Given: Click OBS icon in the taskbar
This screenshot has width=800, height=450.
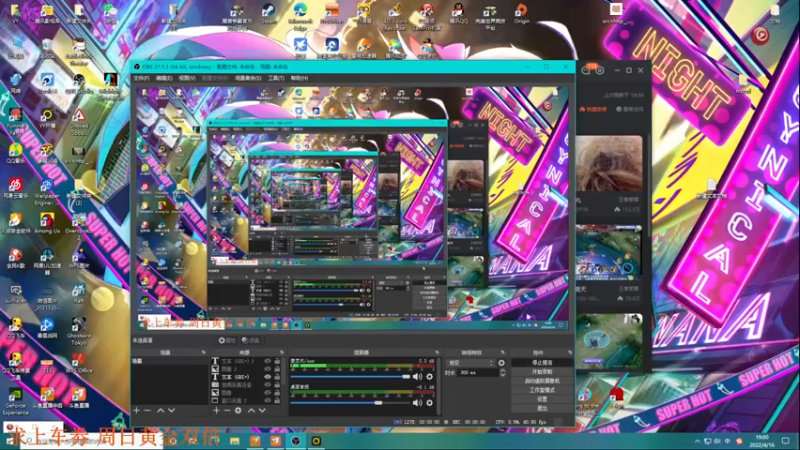Looking at the screenshot, I should tap(296, 441).
